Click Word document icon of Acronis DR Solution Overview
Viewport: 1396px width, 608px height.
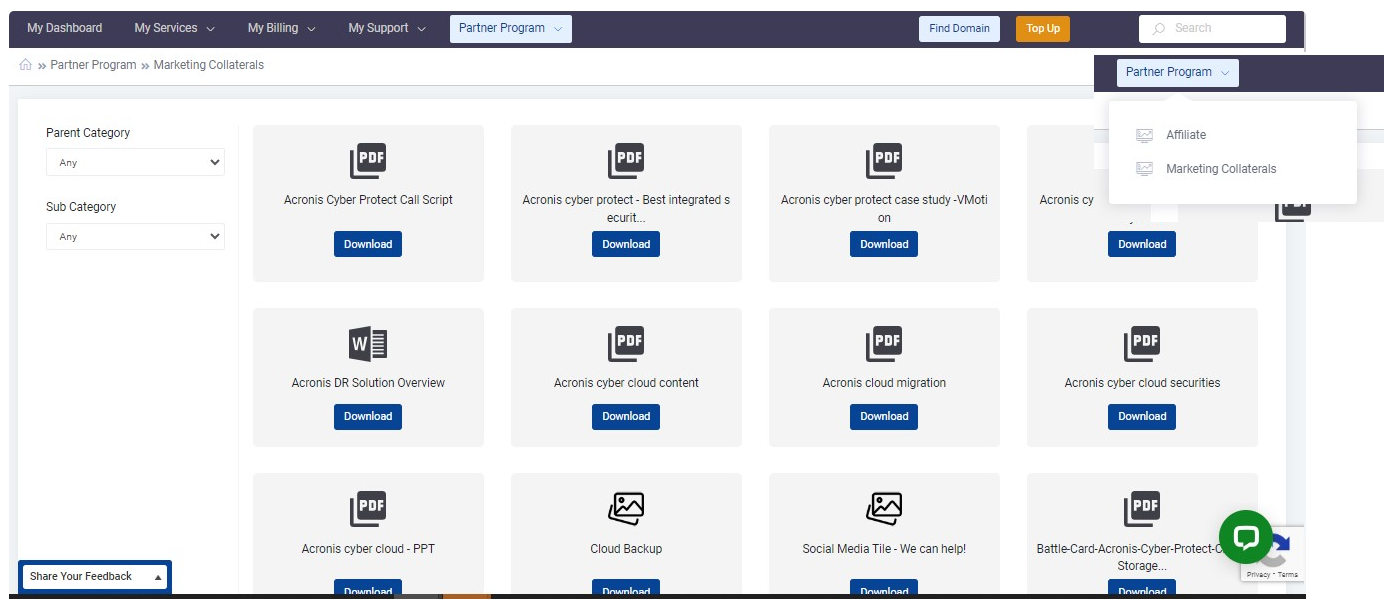tap(368, 344)
